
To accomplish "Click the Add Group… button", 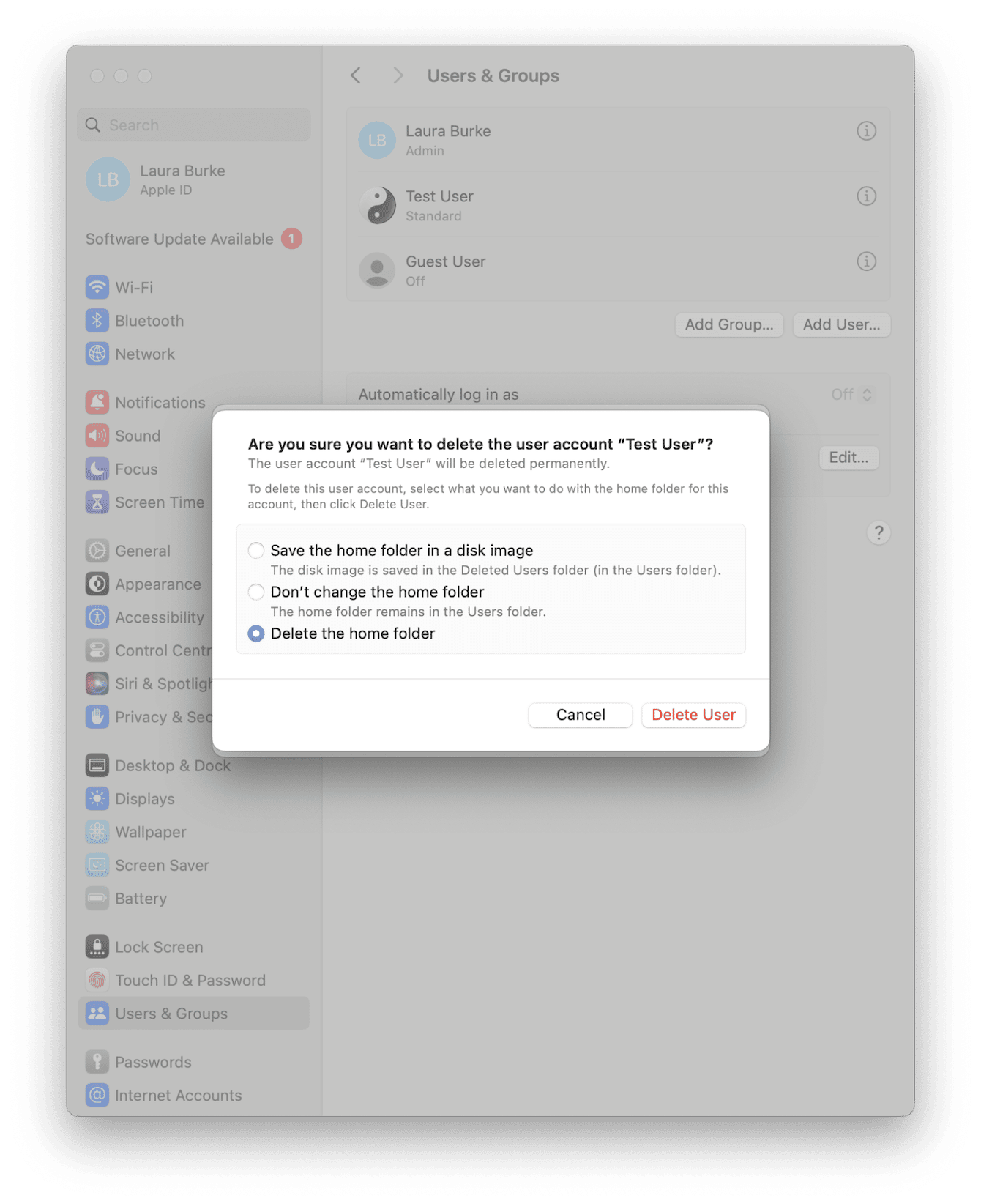I will coord(729,324).
